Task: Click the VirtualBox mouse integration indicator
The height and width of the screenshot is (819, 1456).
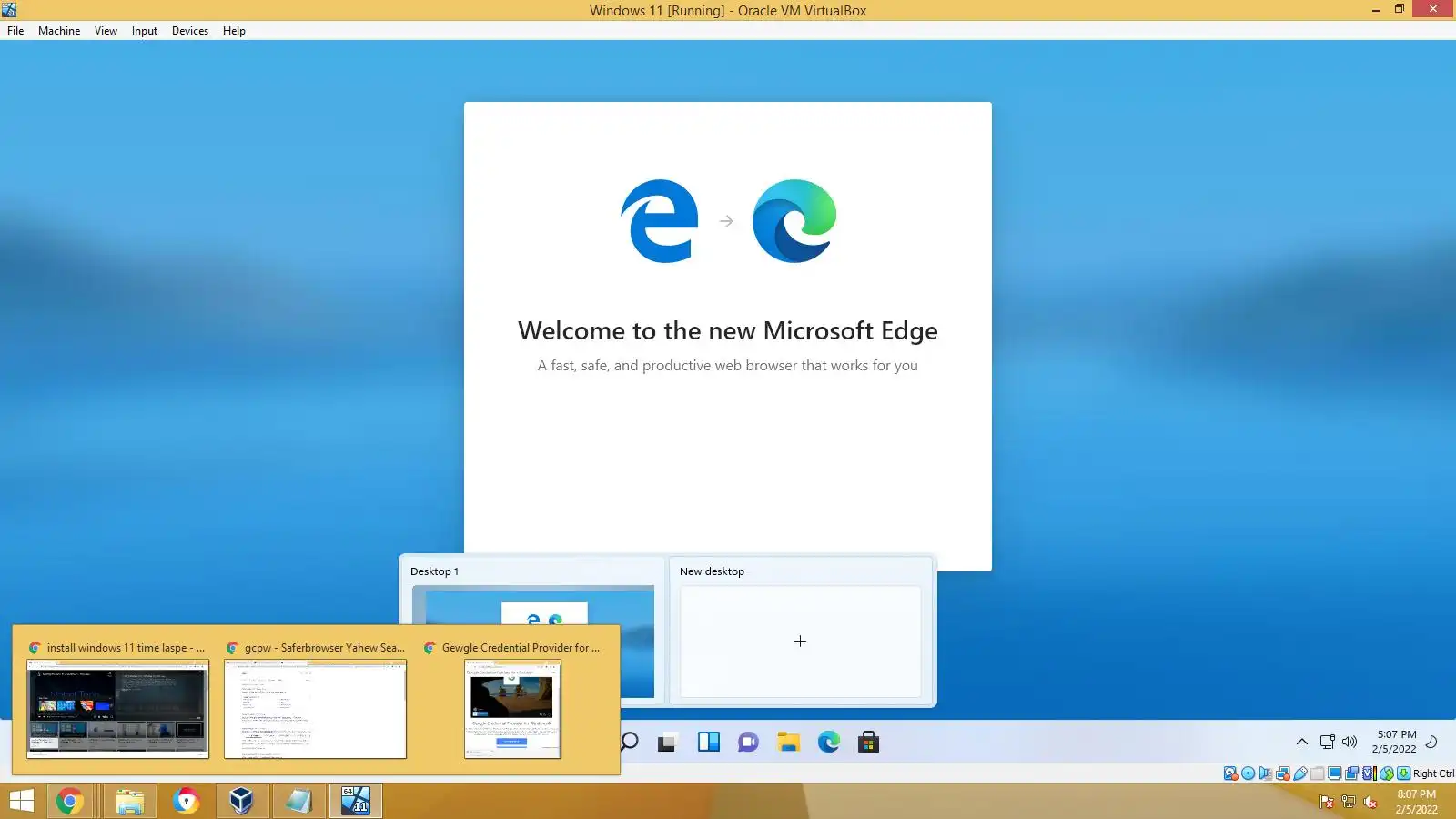Action: 1387,773
